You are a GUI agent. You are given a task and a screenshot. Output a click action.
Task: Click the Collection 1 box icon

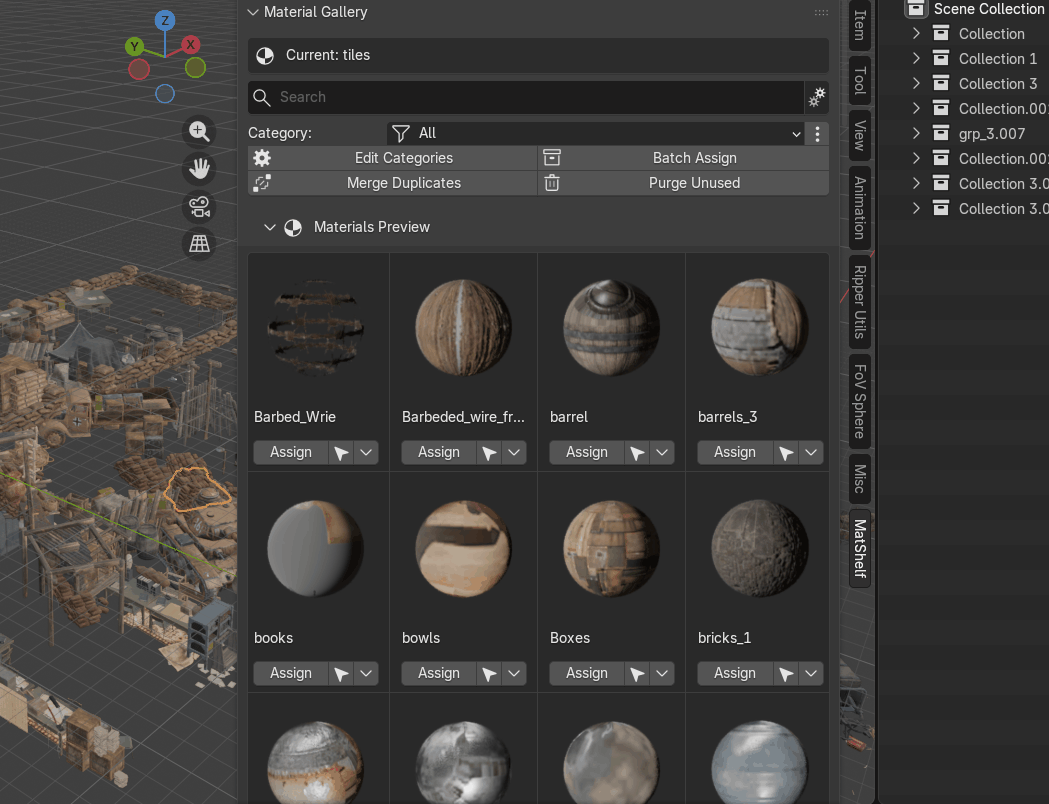[x=941, y=59]
